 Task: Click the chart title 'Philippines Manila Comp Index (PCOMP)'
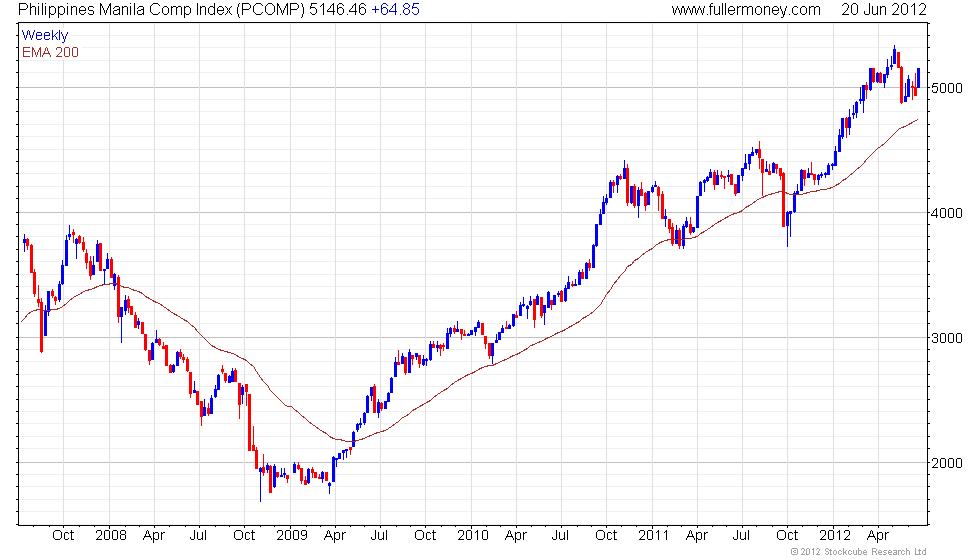[x=162, y=10]
